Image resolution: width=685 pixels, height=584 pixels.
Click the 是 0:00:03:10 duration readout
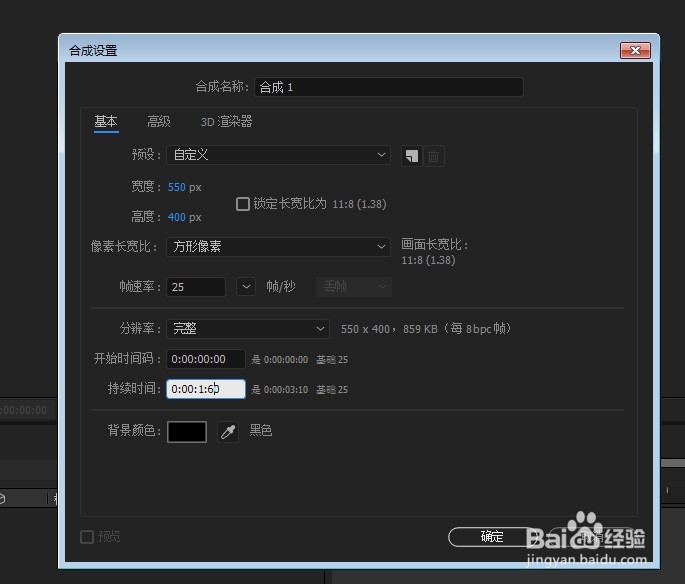[x=280, y=389]
